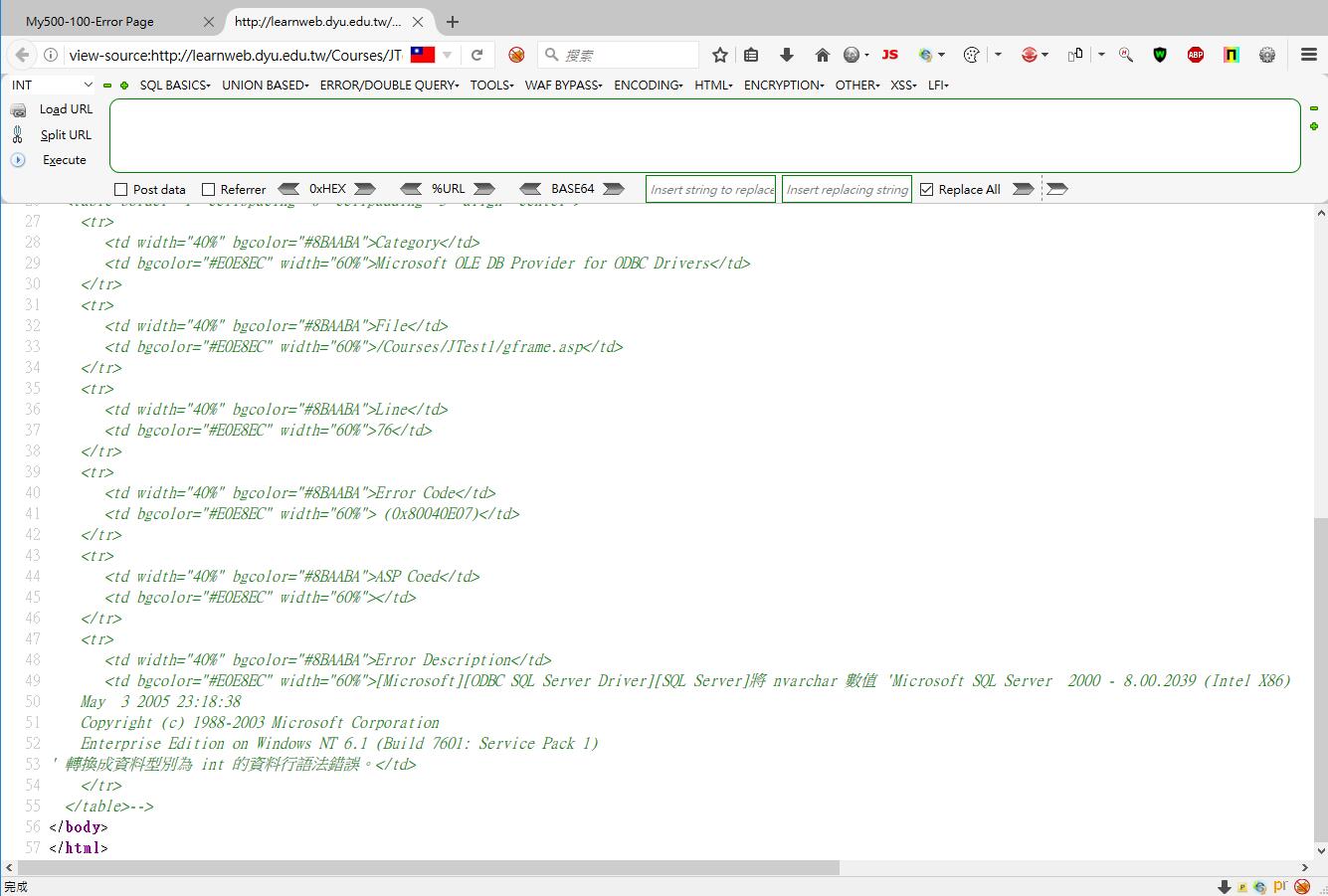1328x896 pixels.
Task: Click the green minus next to INT selector
Action: [107, 86]
